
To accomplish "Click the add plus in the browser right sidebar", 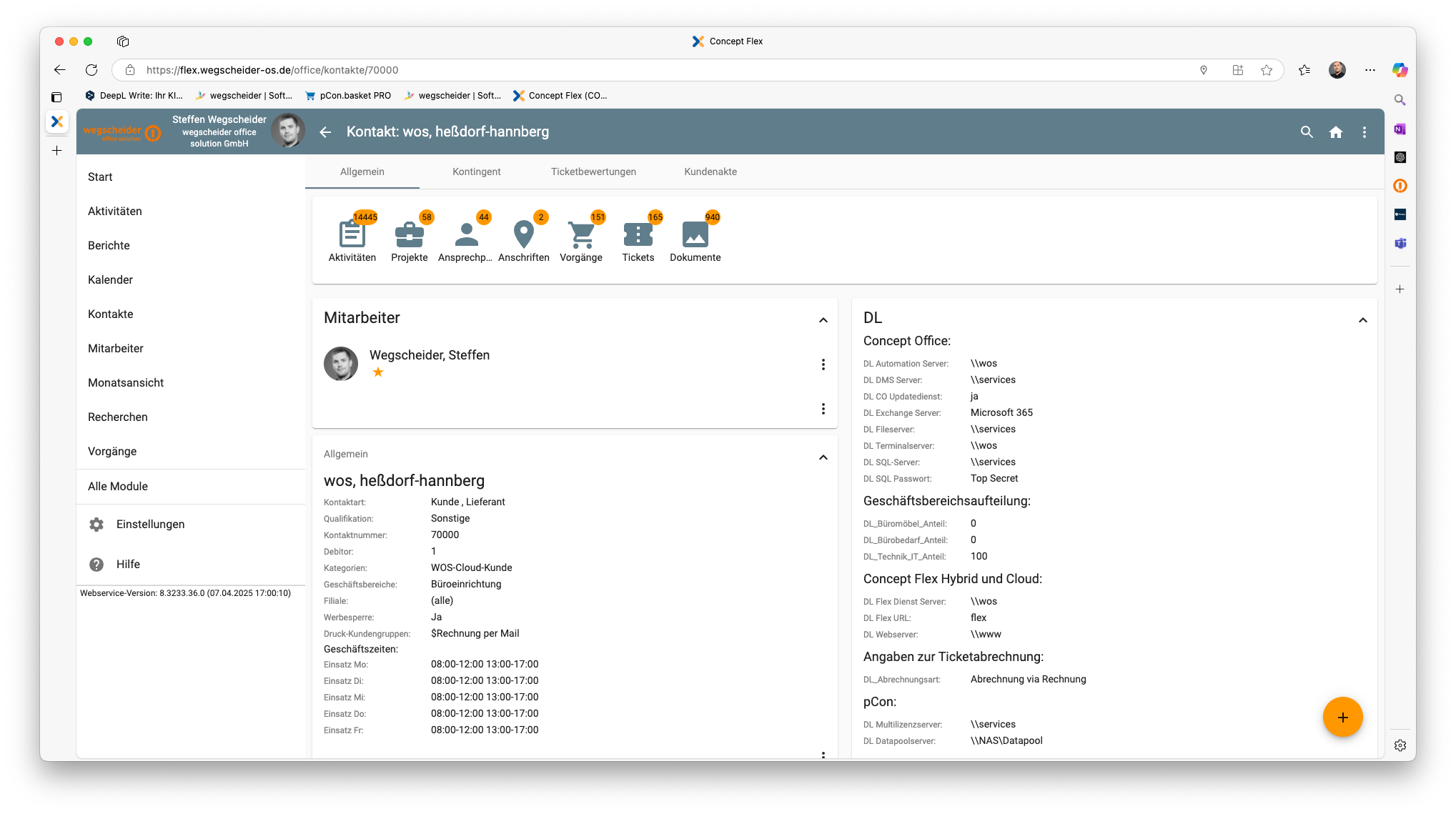I will point(1400,289).
